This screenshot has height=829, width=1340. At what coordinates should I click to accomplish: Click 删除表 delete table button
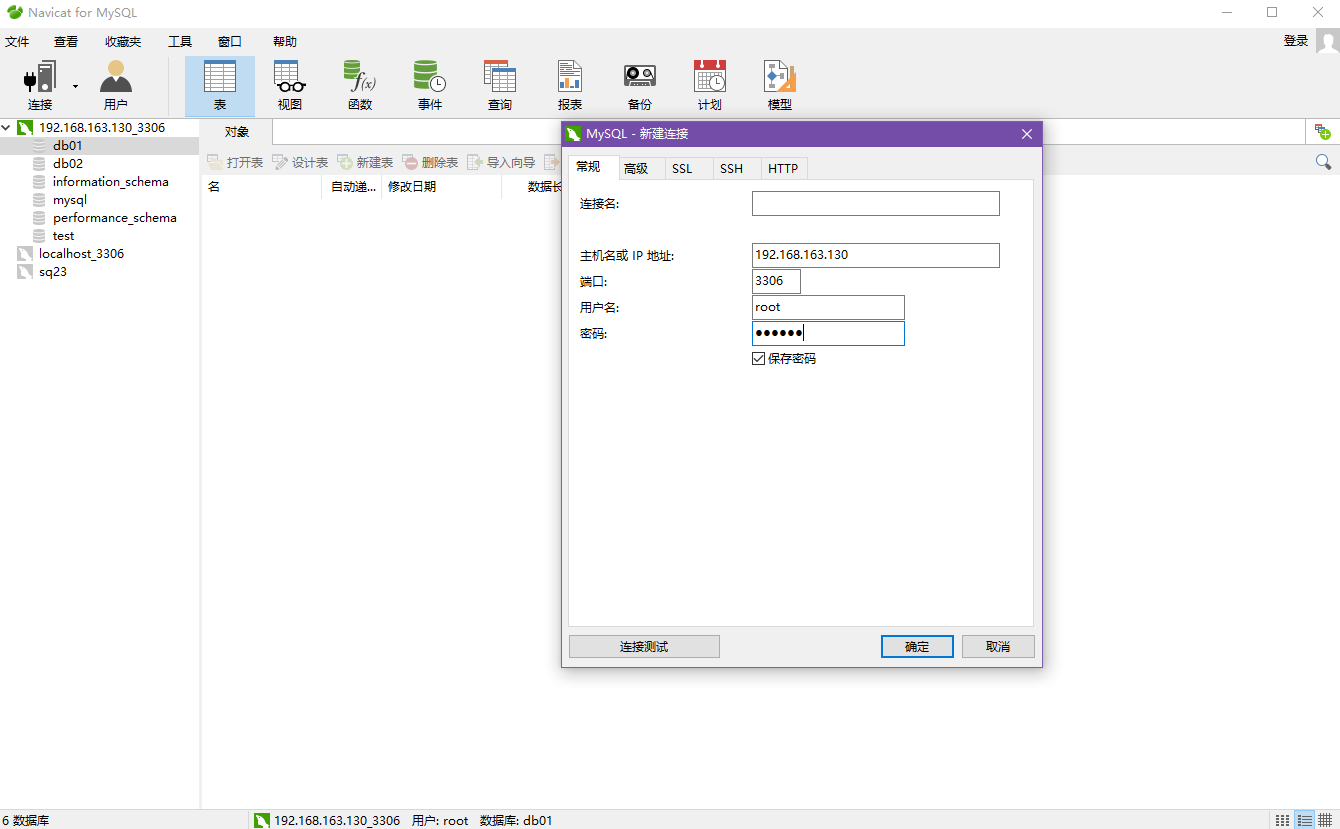(430, 162)
